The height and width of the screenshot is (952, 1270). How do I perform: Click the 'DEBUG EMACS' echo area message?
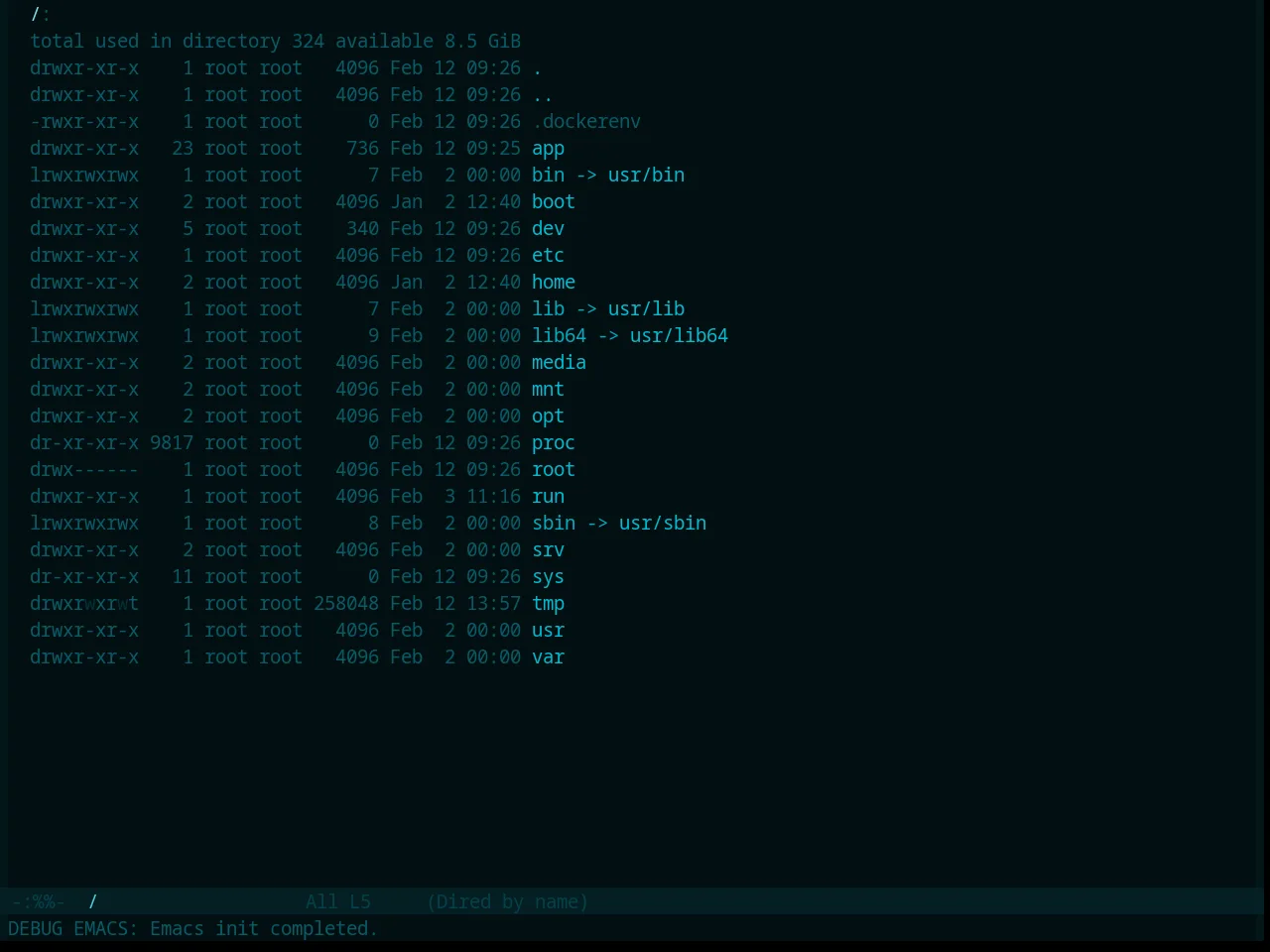[193, 928]
